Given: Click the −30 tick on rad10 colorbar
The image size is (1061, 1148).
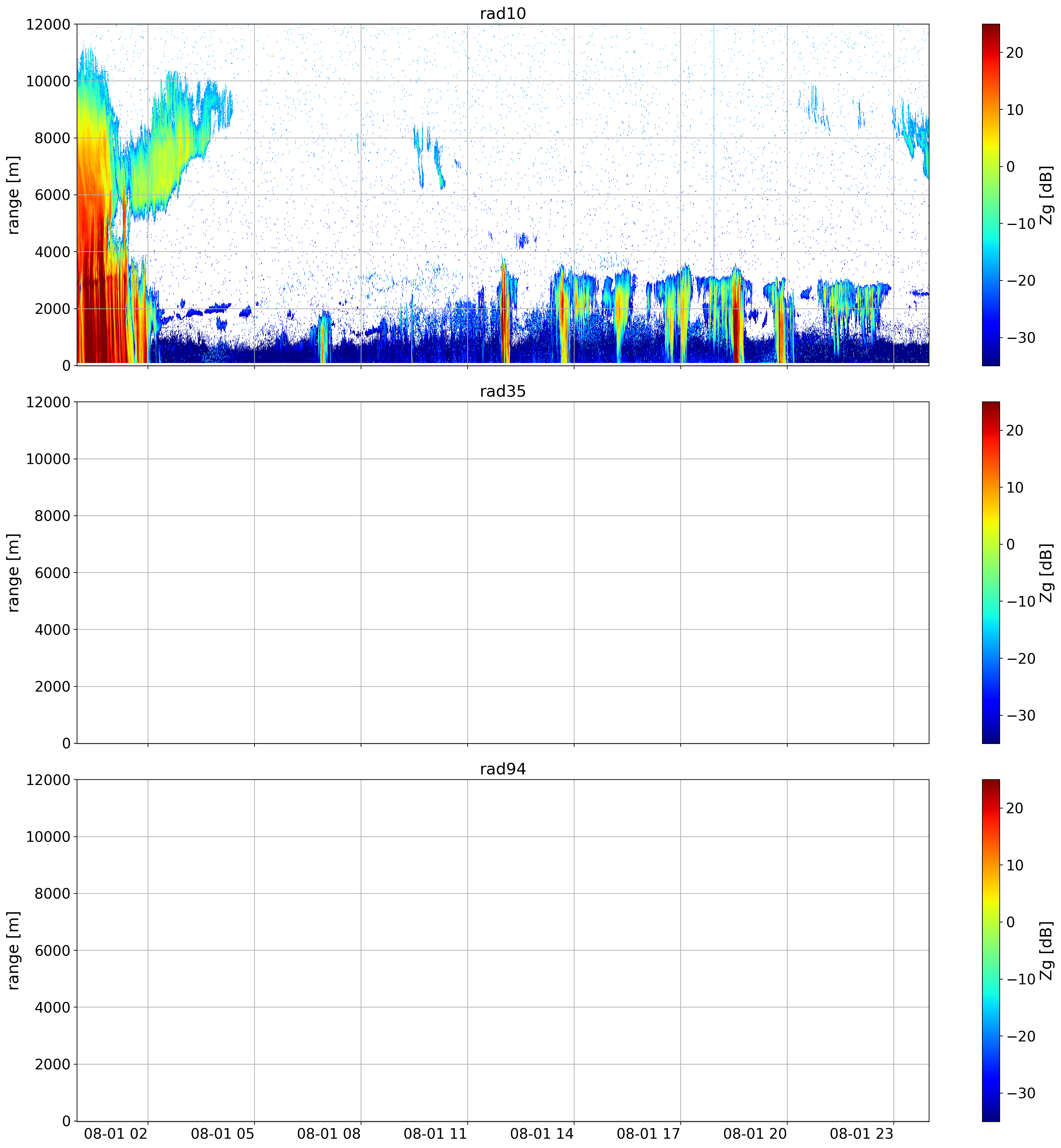Looking at the screenshot, I should [1022, 338].
